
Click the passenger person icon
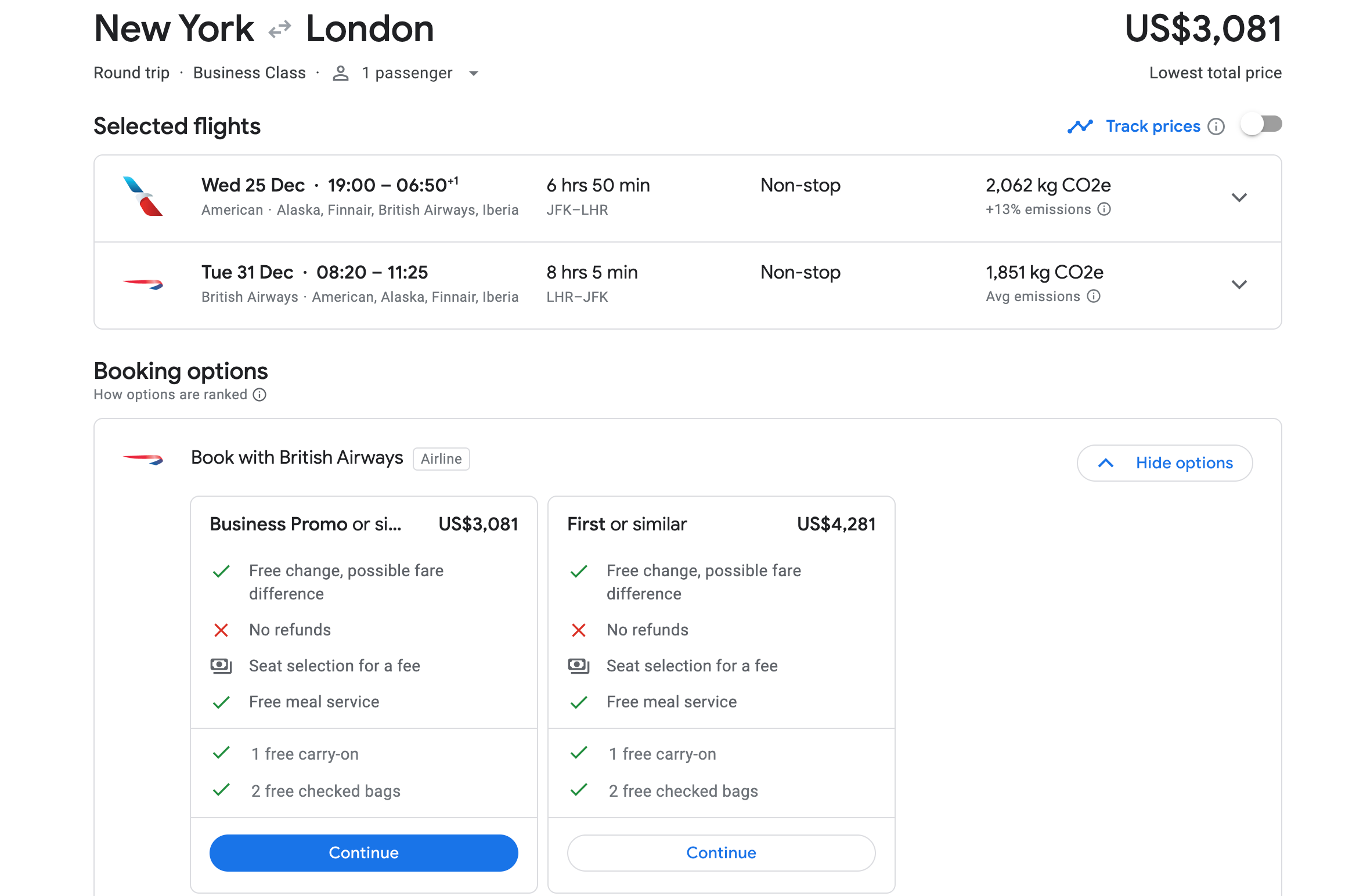click(341, 74)
